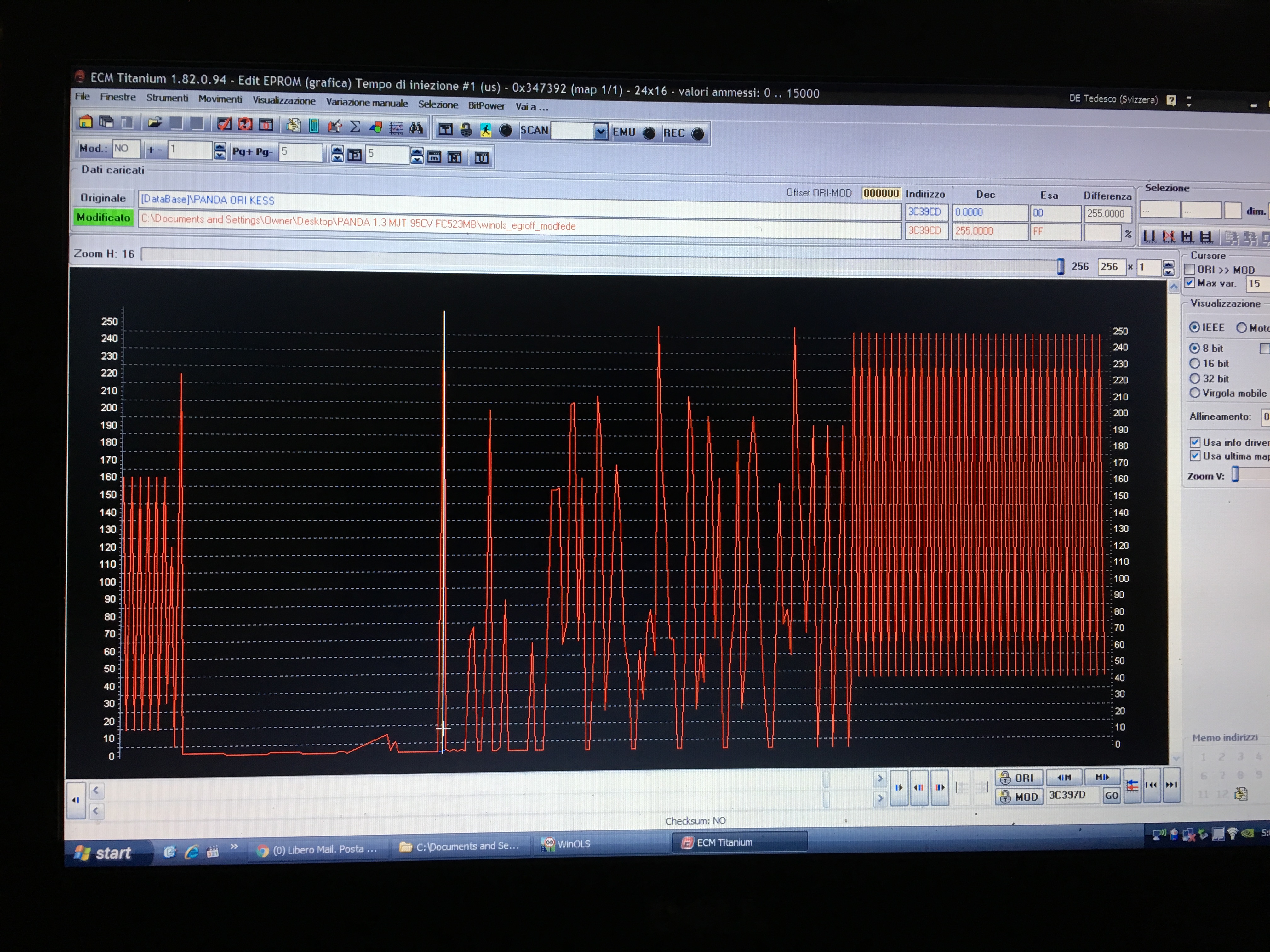Open the SCAN dropdown arrow
Viewport: 1270px width, 952px height.
[x=600, y=132]
